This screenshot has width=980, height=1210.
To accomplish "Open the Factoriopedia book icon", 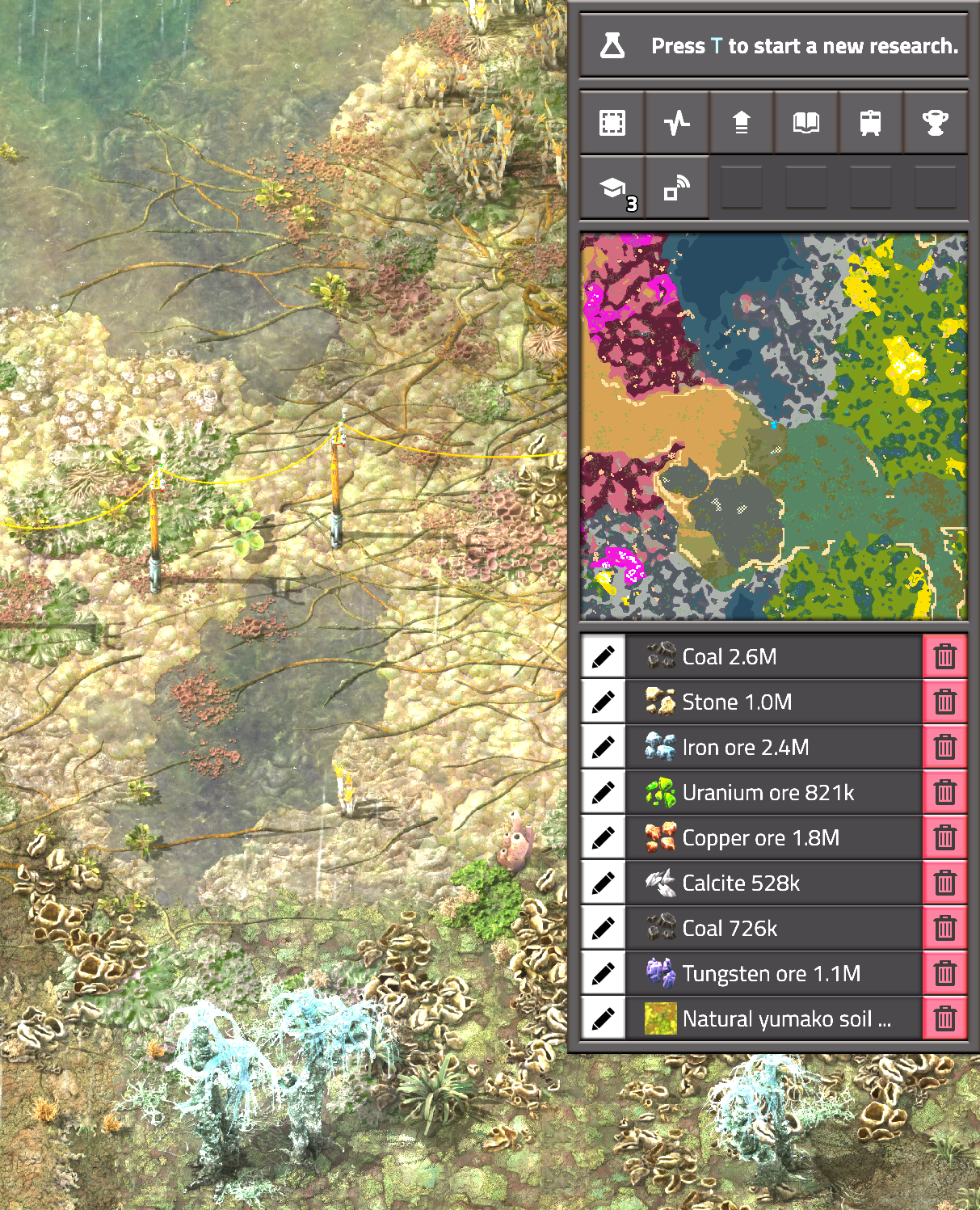I will [806, 123].
